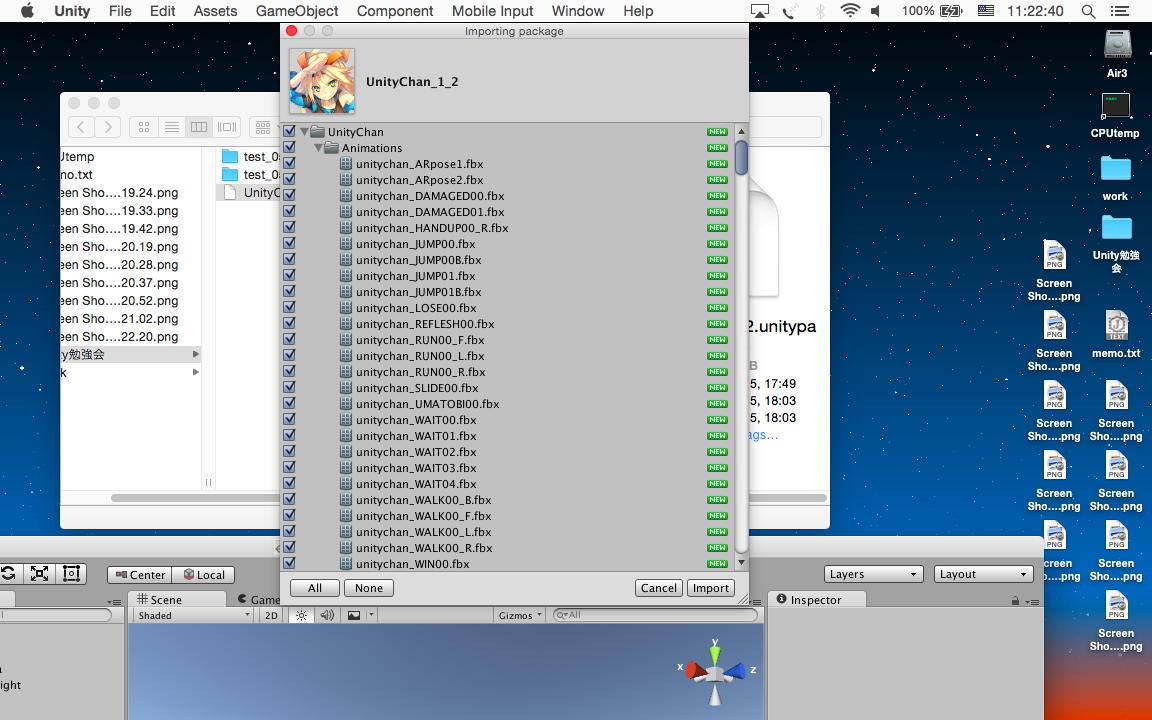Open the Layers dropdown
Viewport: 1152px width, 720px height.
[872, 574]
